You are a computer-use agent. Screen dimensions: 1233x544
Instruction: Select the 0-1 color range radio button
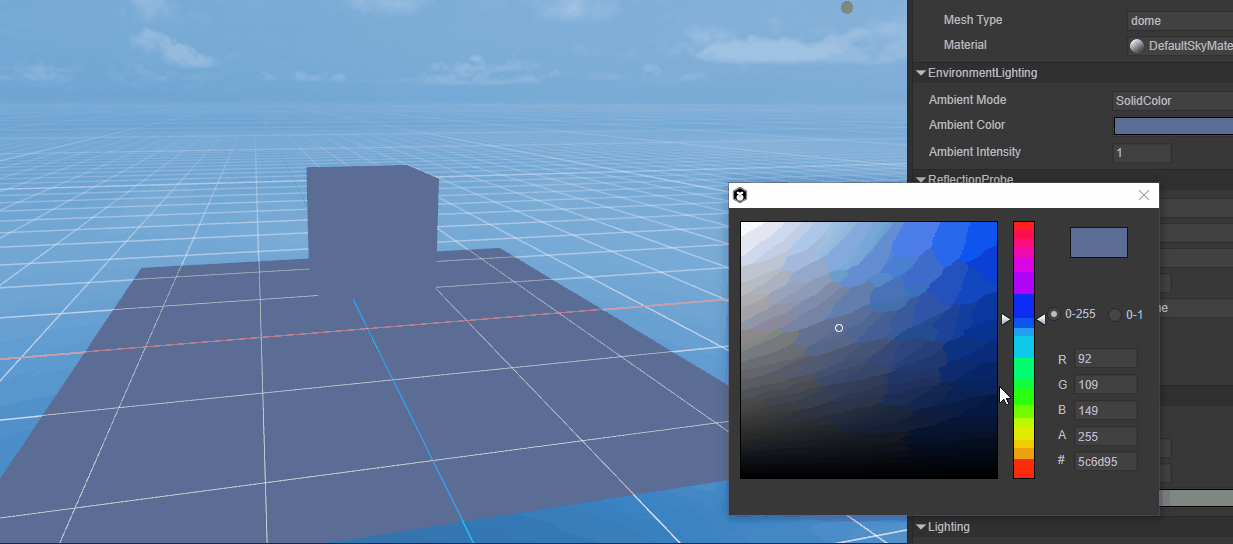[x=1115, y=315]
